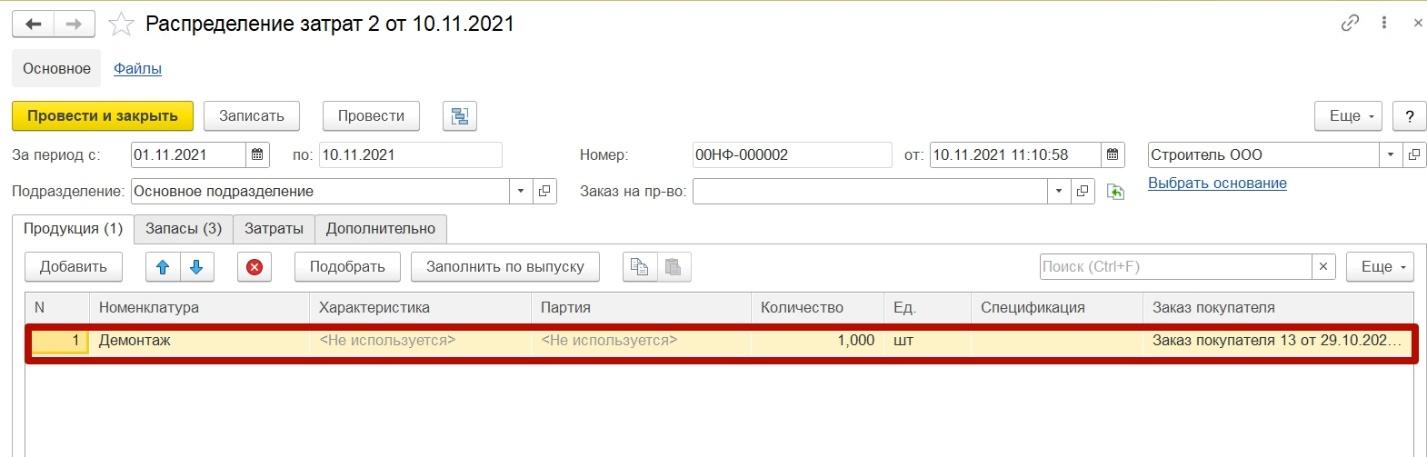Select the Дополнительно tab

click(x=381, y=228)
